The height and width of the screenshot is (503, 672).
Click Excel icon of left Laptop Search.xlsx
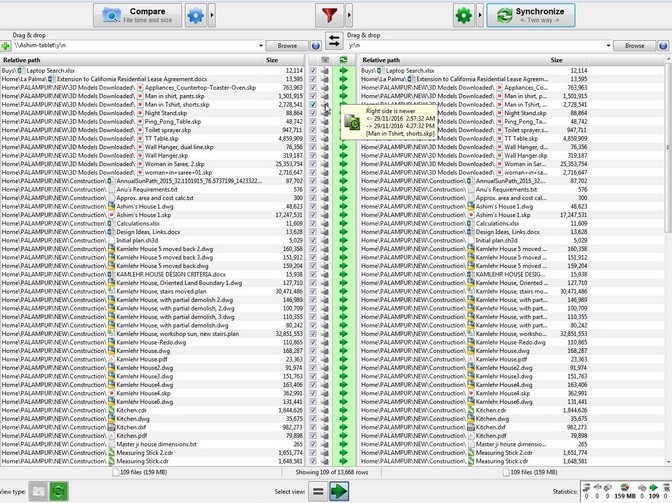[x=20, y=71]
